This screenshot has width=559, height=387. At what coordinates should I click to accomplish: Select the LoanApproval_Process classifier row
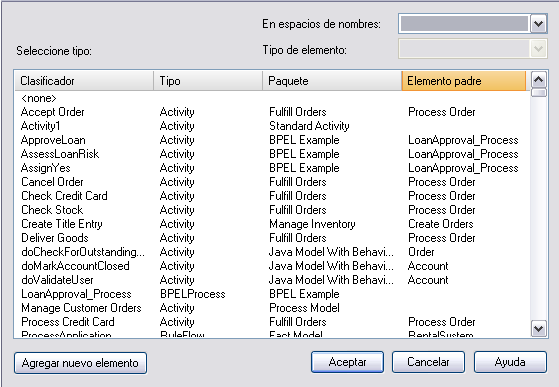coord(272,294)
